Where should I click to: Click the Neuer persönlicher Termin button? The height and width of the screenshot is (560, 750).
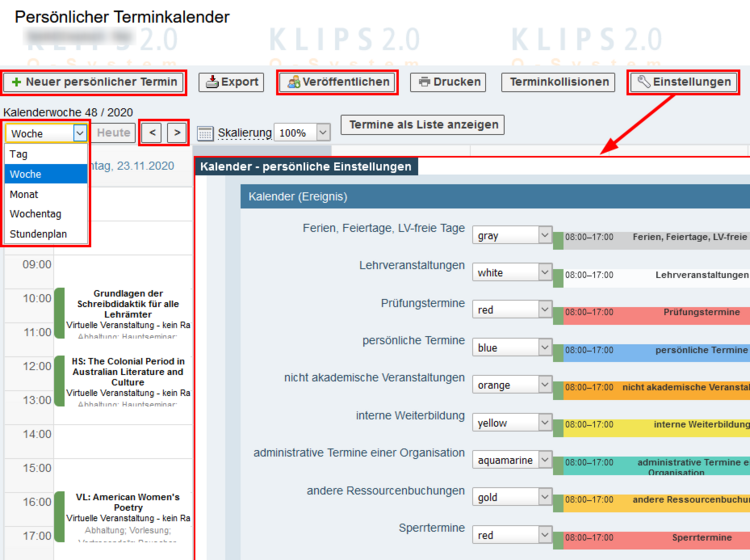pos(94,82)
